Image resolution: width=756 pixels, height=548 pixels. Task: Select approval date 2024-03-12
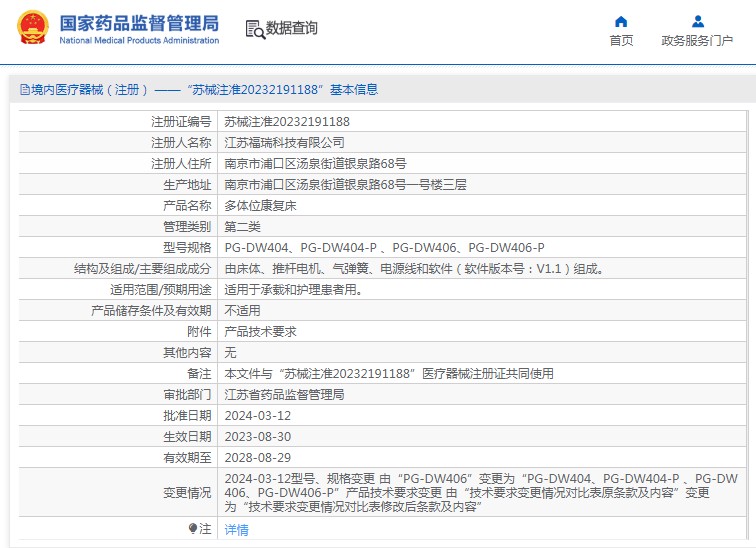click(x=258, y=415)
